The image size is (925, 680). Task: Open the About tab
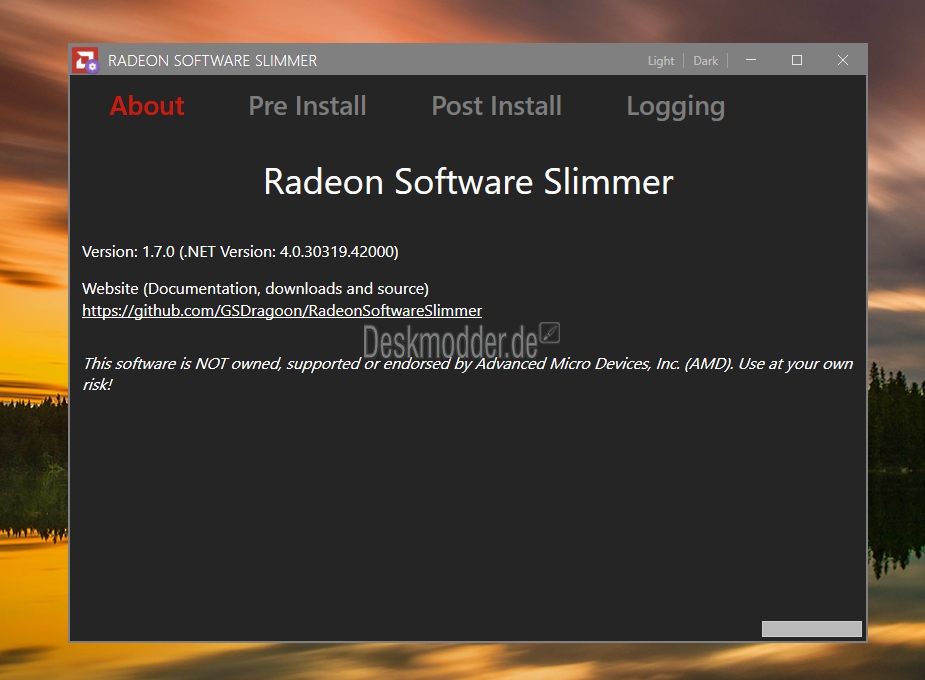click(147, 106)
